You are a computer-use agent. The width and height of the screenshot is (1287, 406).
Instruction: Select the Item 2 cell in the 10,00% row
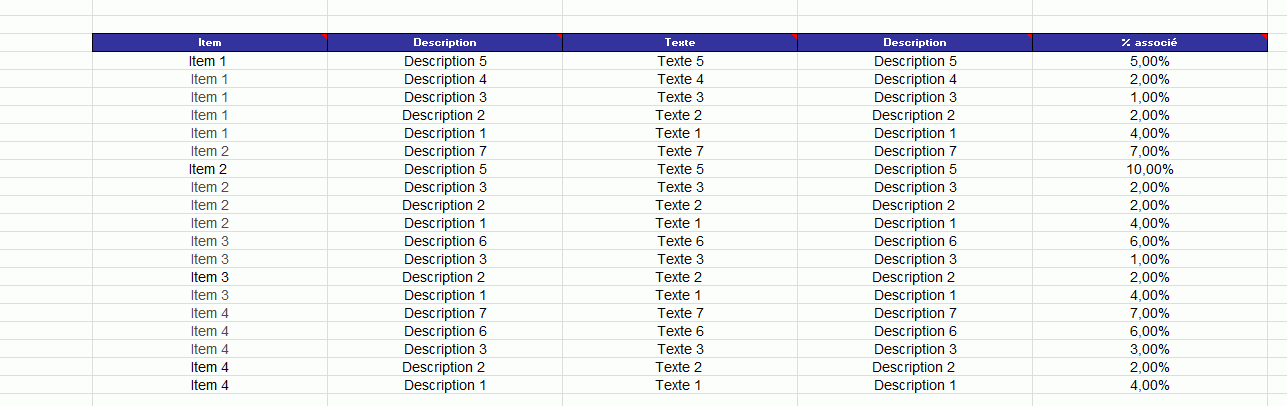(x=209, y=169)
